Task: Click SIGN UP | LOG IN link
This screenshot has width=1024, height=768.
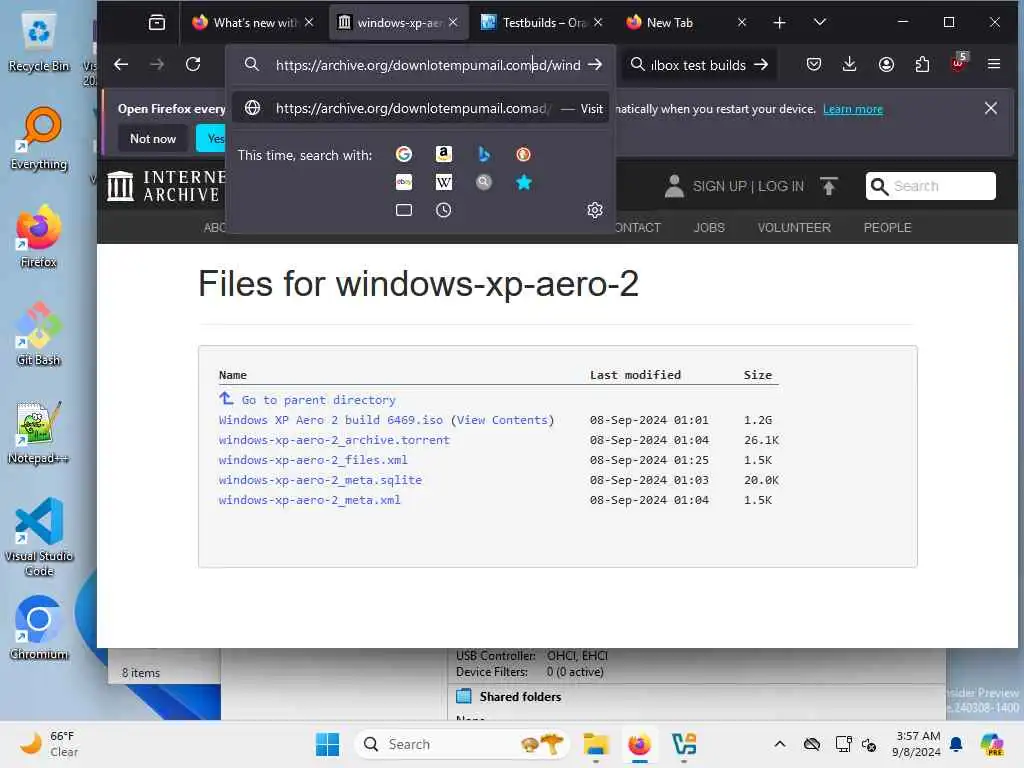Action: [748, 186]
